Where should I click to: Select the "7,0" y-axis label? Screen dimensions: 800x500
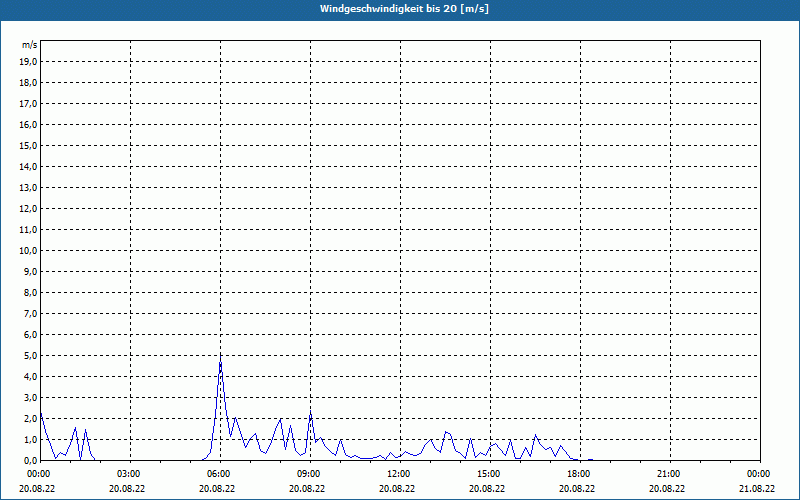[31, 313]
